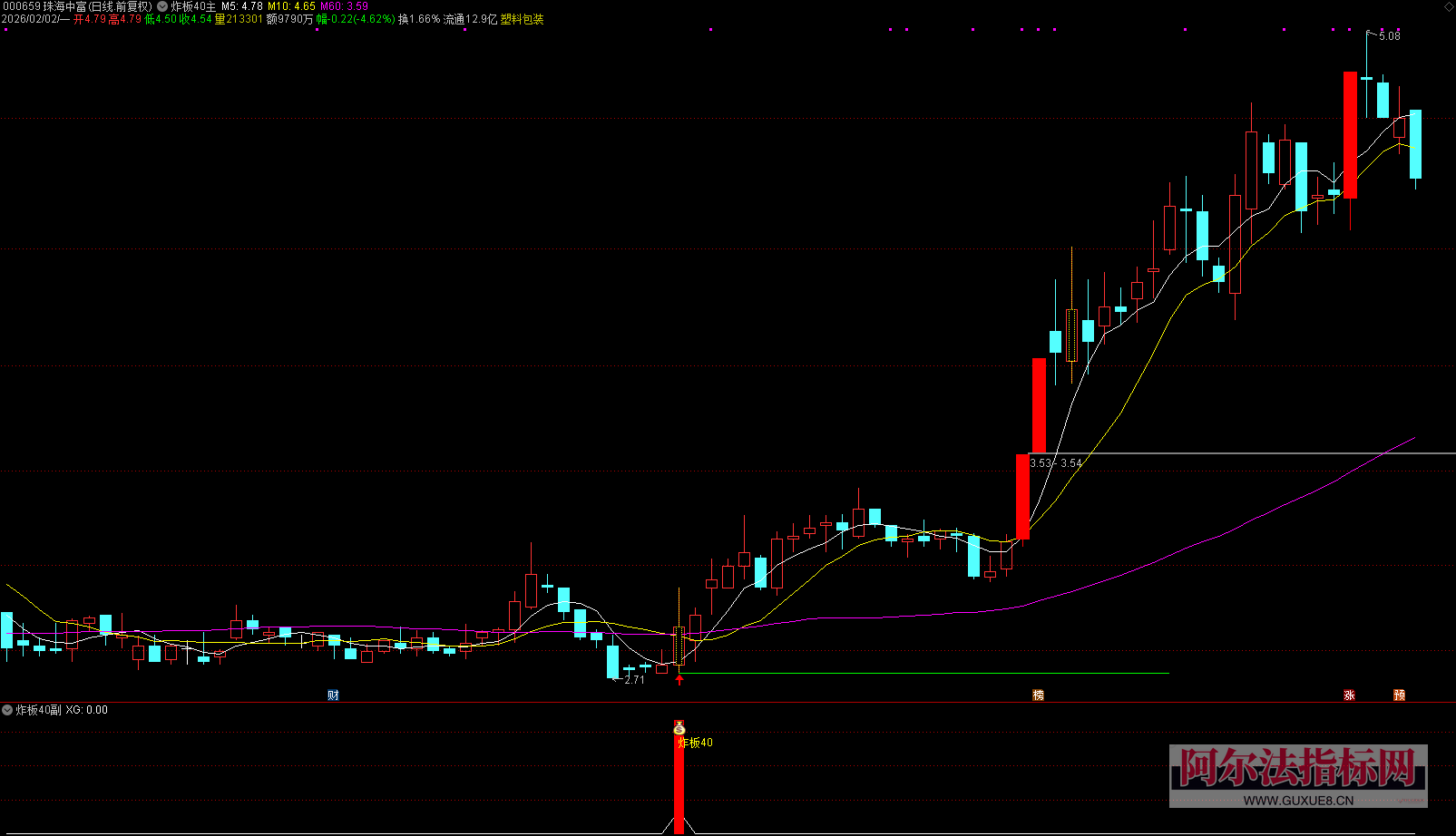The image size is (1456, 836).
Task: Select the M10 moving average label
Action: 291,6
